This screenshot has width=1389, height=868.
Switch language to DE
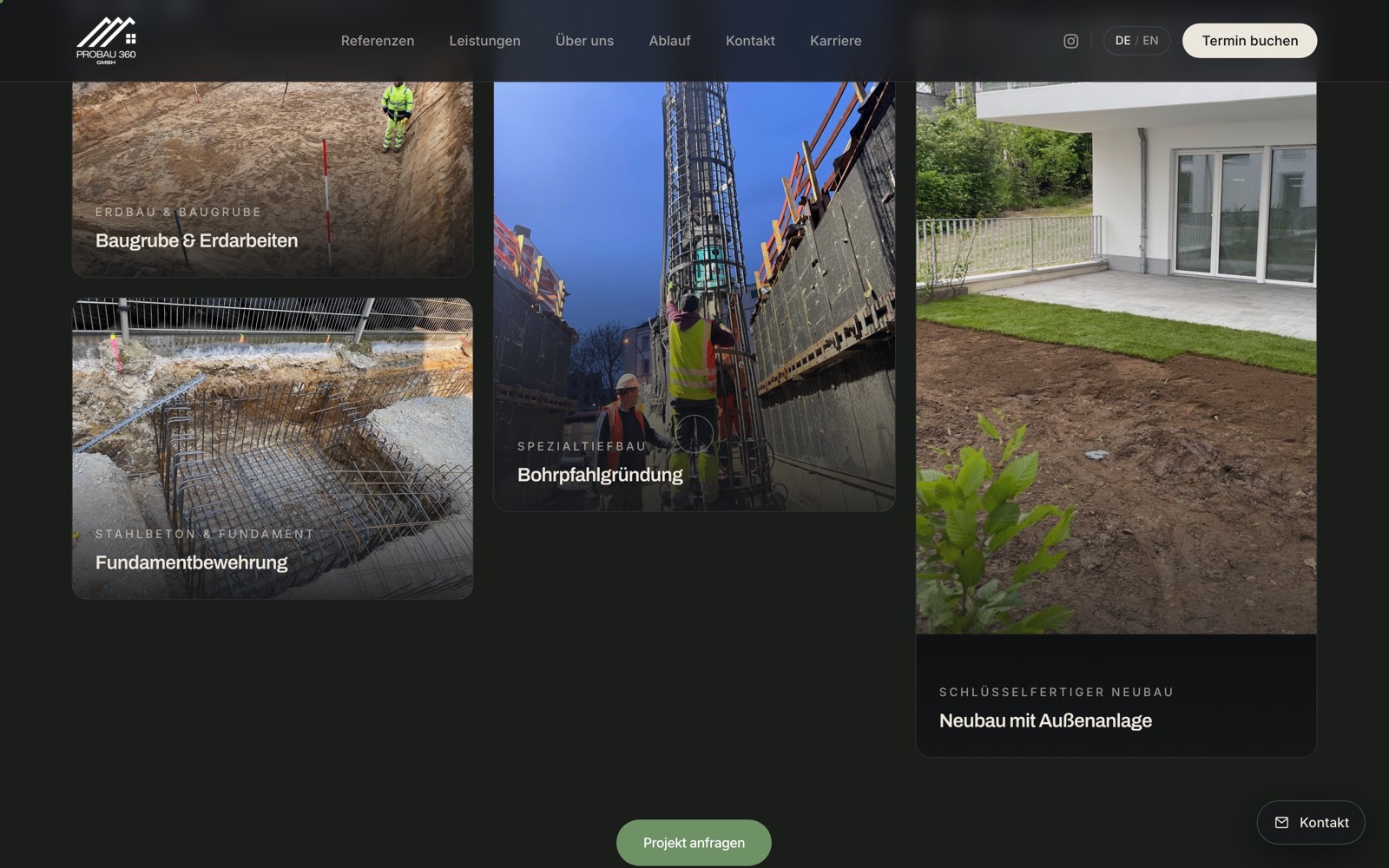1122,41
